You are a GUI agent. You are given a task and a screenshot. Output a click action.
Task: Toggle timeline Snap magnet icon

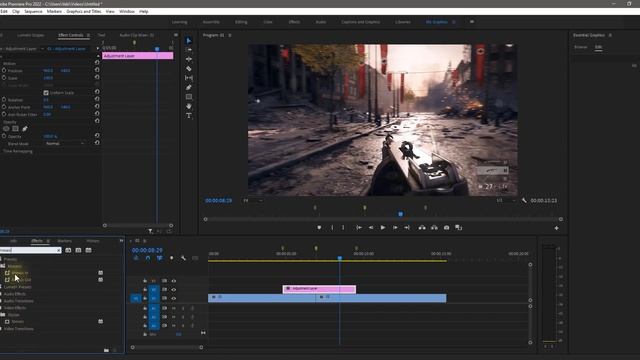point(148,258)
